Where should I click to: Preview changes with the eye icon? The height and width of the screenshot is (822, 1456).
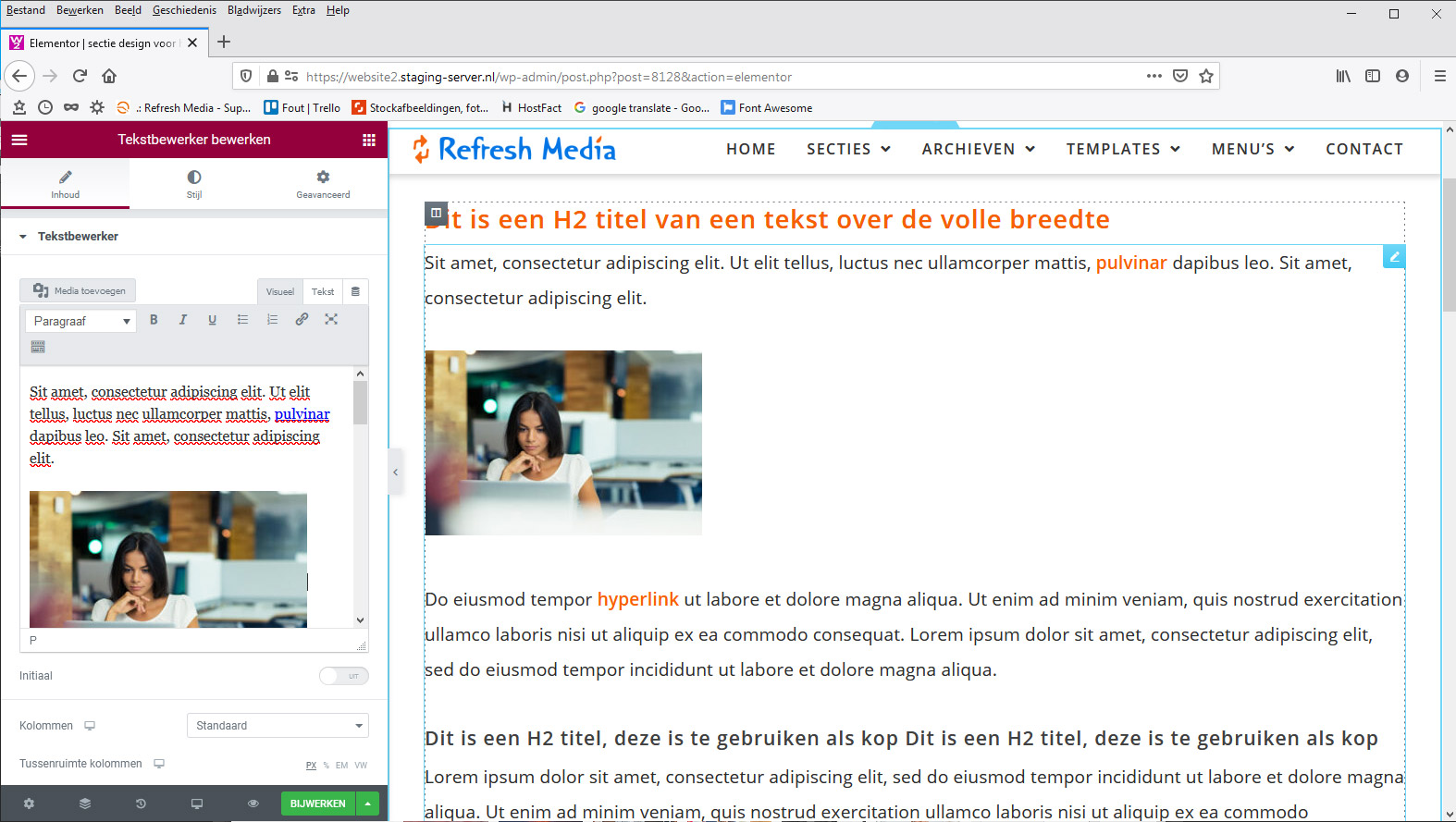pos(253,804)
